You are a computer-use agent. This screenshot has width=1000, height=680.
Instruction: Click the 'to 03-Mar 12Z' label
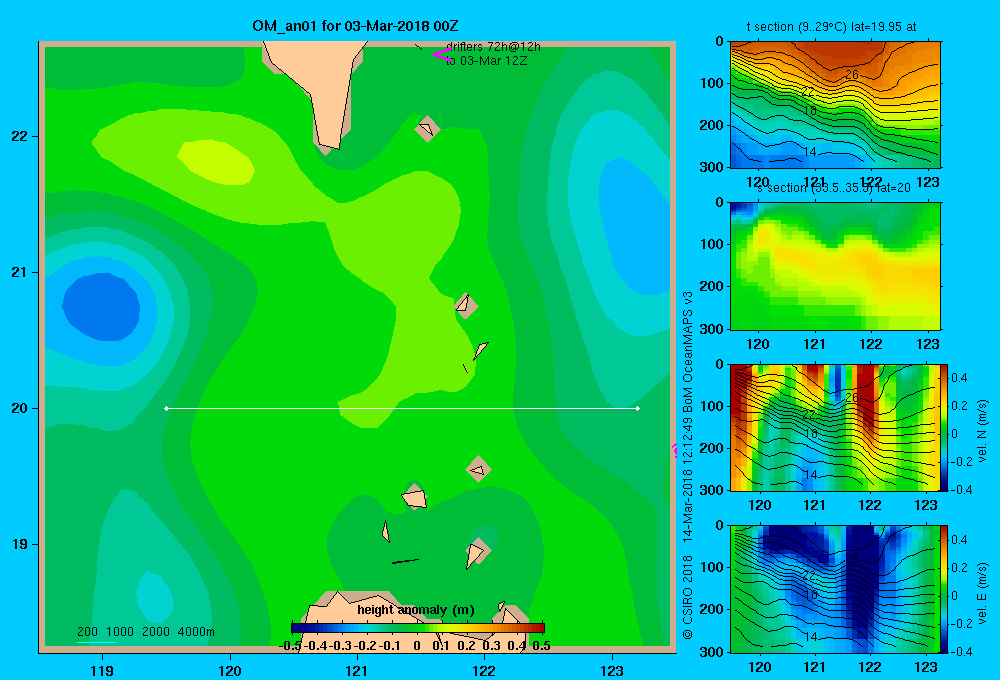[486, 61]
